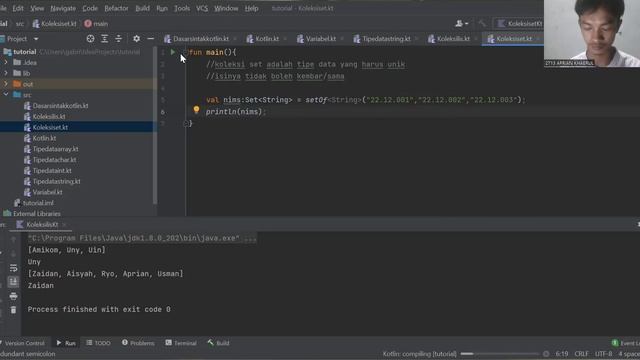Open the Code menu
Viewport: 640px width, 360px height.
click(x=90, y=8)
